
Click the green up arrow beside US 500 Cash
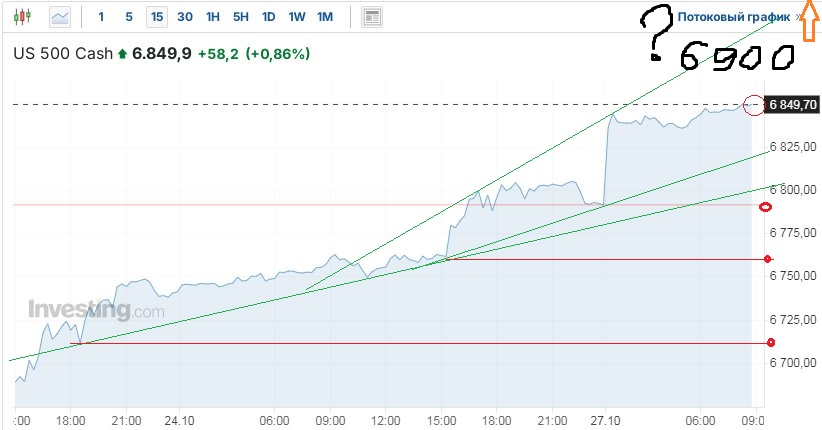point(123,53)
